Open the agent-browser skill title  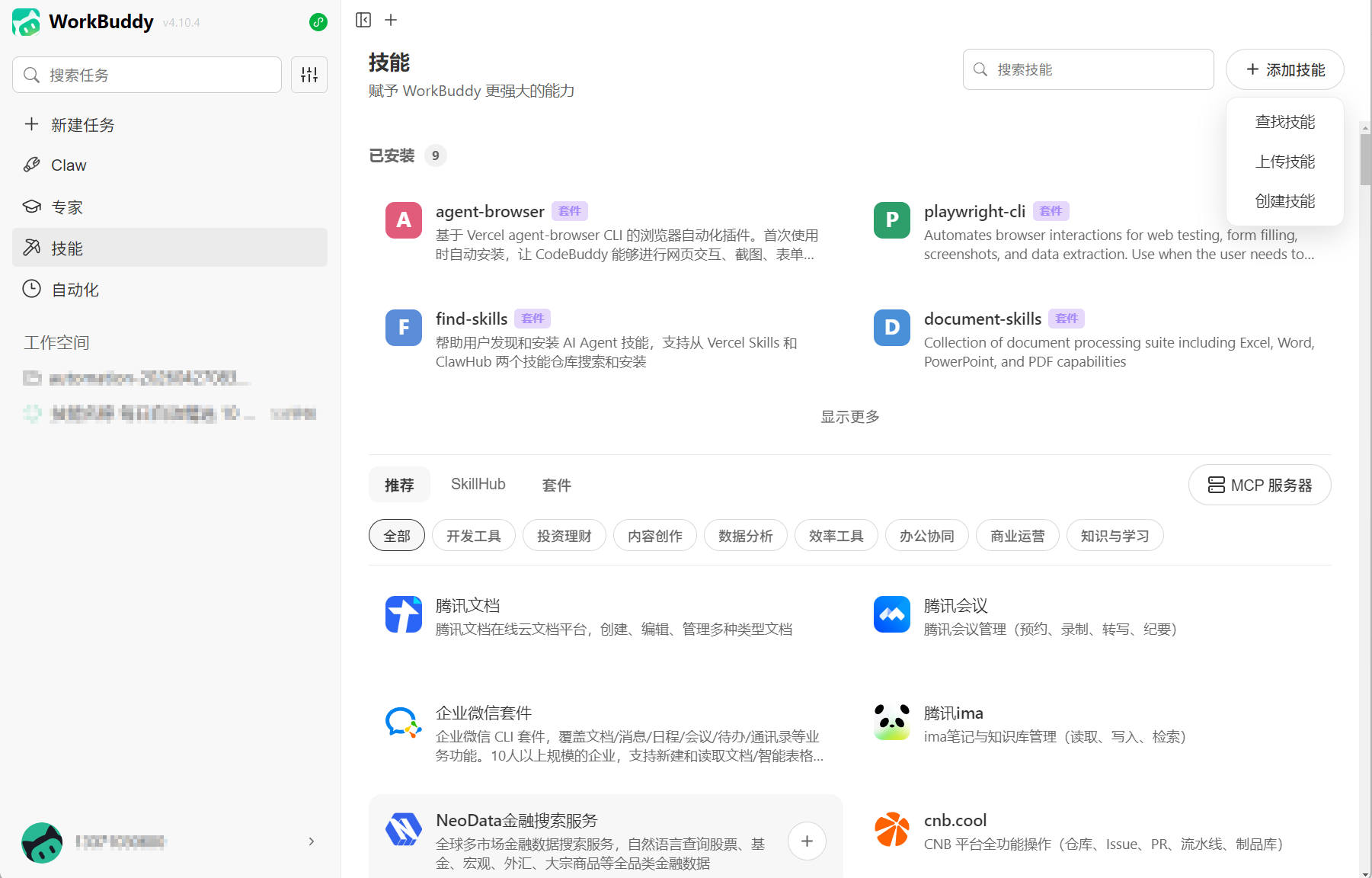coord(490,211)
